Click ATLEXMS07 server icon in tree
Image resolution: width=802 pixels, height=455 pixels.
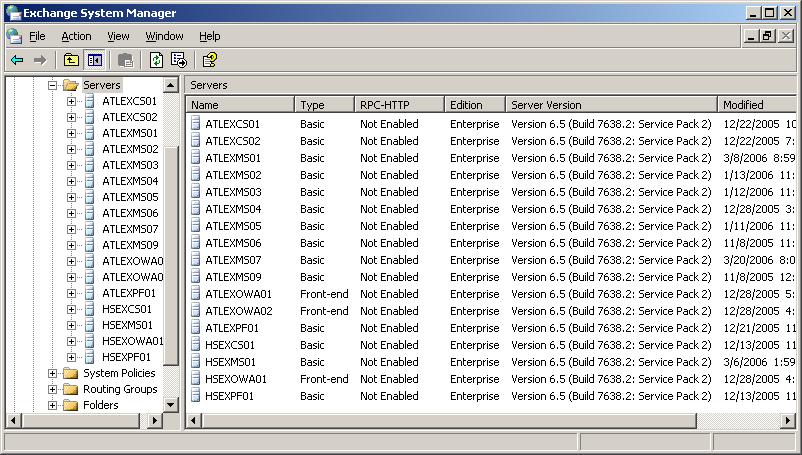click(x=90, y=229)
